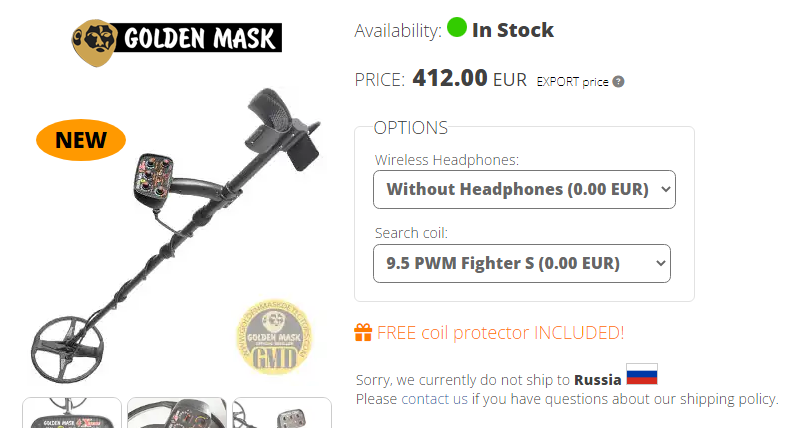The height and width of the screenshot is (428, 788).
Task: Click the search coil in the product photo
Action: tap(67, 349)
